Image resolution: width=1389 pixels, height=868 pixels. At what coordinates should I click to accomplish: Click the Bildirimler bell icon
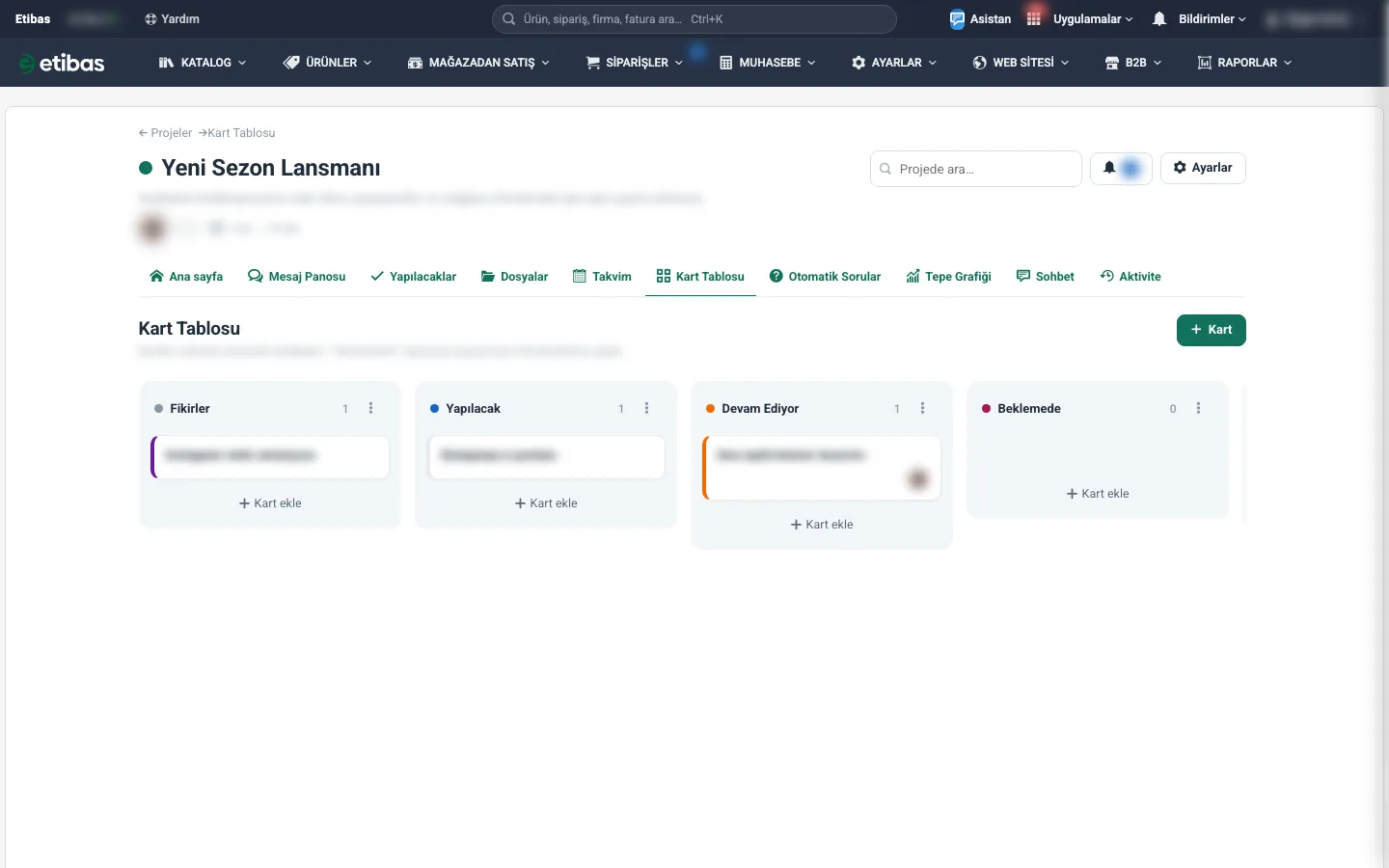coord(1159,19)
